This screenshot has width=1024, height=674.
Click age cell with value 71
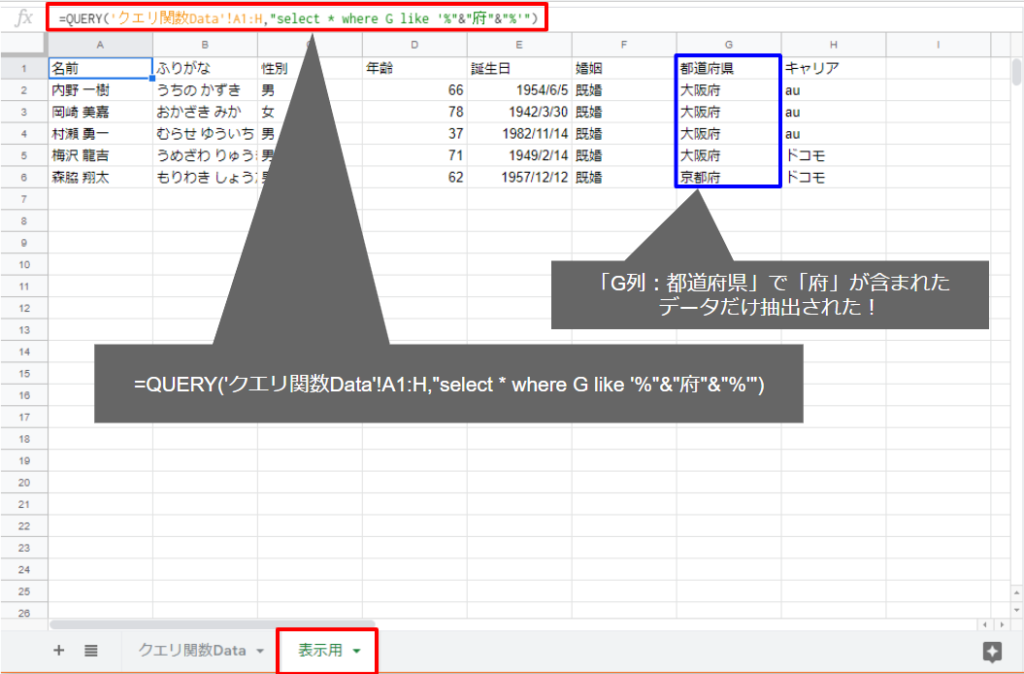click(415, 155)
